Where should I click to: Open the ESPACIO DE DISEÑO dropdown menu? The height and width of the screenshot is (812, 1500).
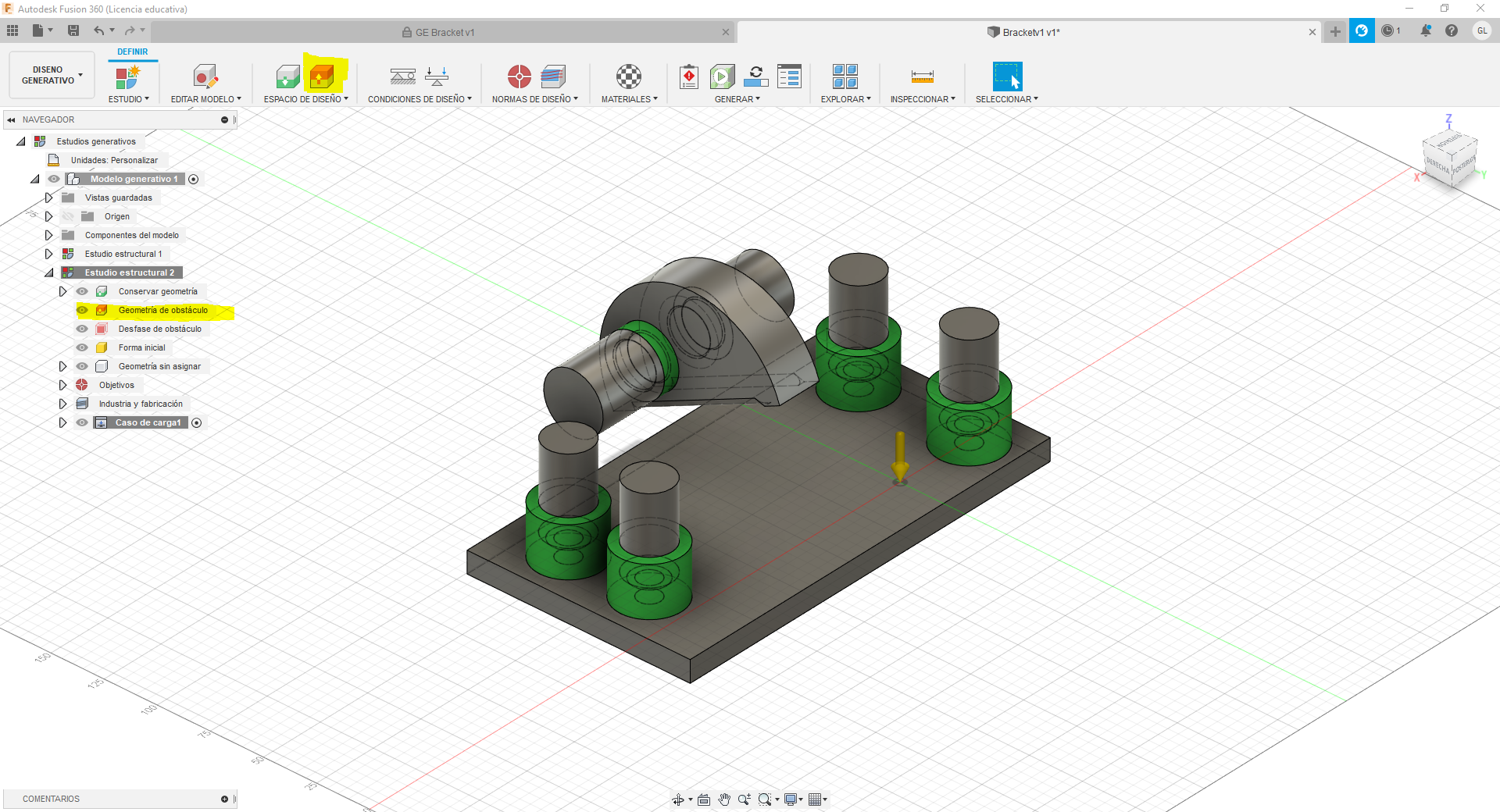pos(305,99)
